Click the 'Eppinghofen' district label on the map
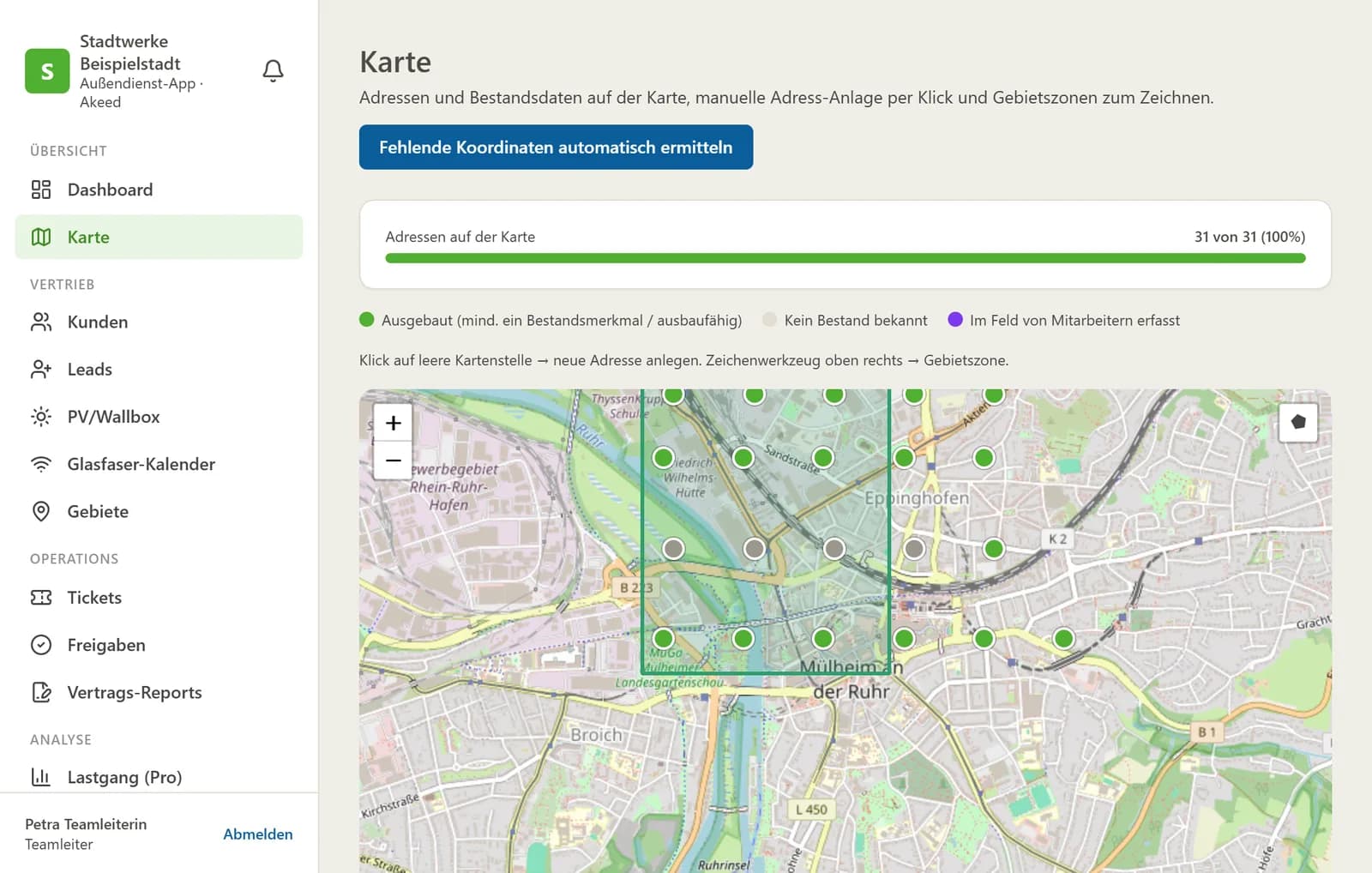Image resolution: width=1372 pixels, height=873 pixels. click(x=917, y=498)
